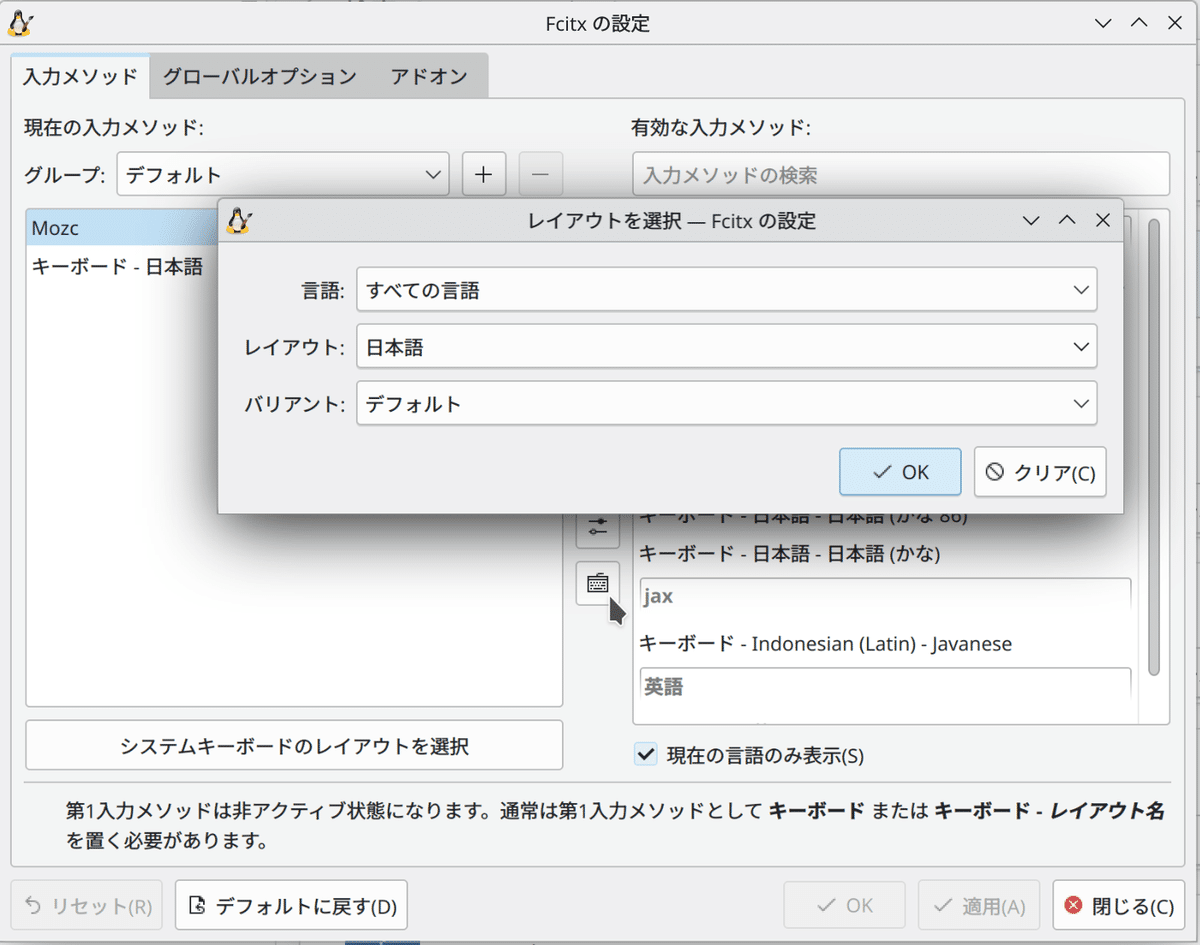
Task: Click the penguin icon in the main Fcitx window title bar
Action: tap(20, 23)
